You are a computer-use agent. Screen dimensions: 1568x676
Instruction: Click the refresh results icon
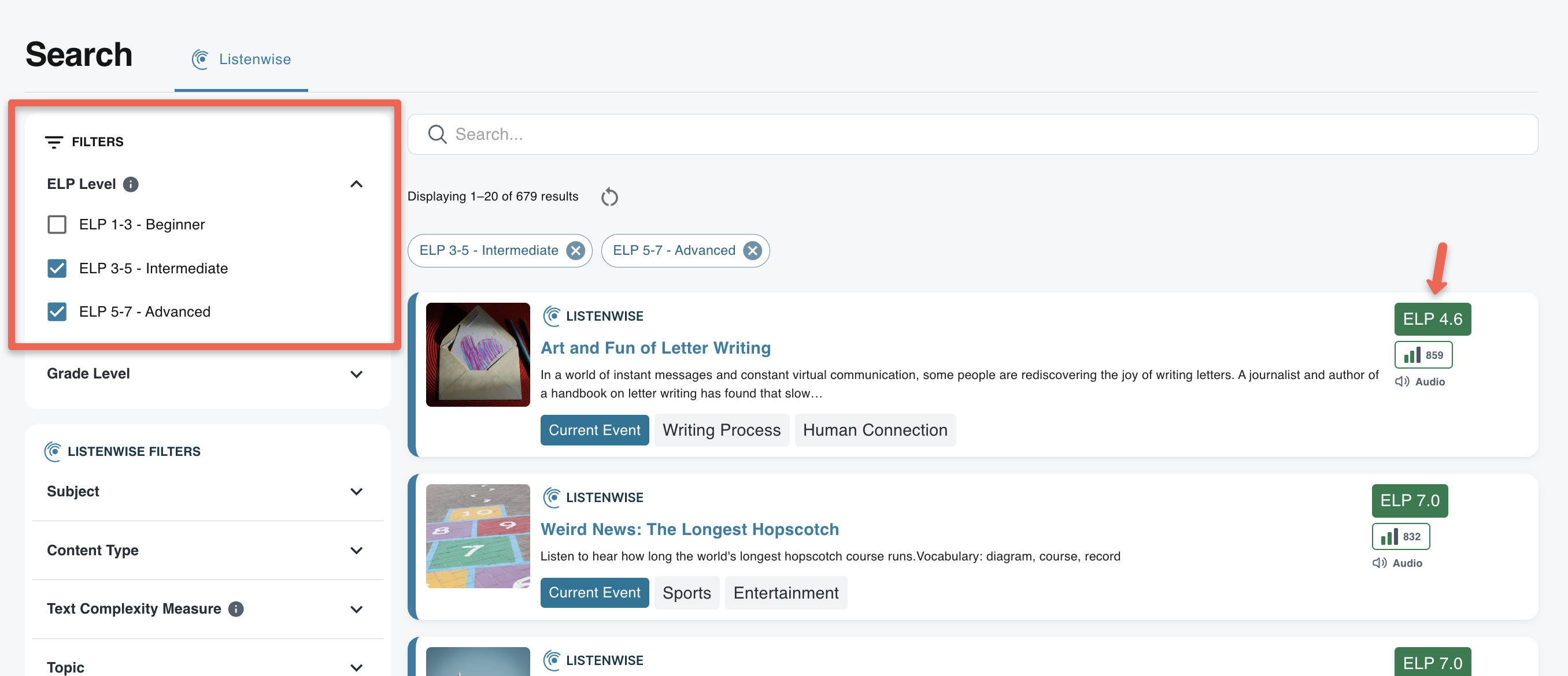(x=609, y=196)
